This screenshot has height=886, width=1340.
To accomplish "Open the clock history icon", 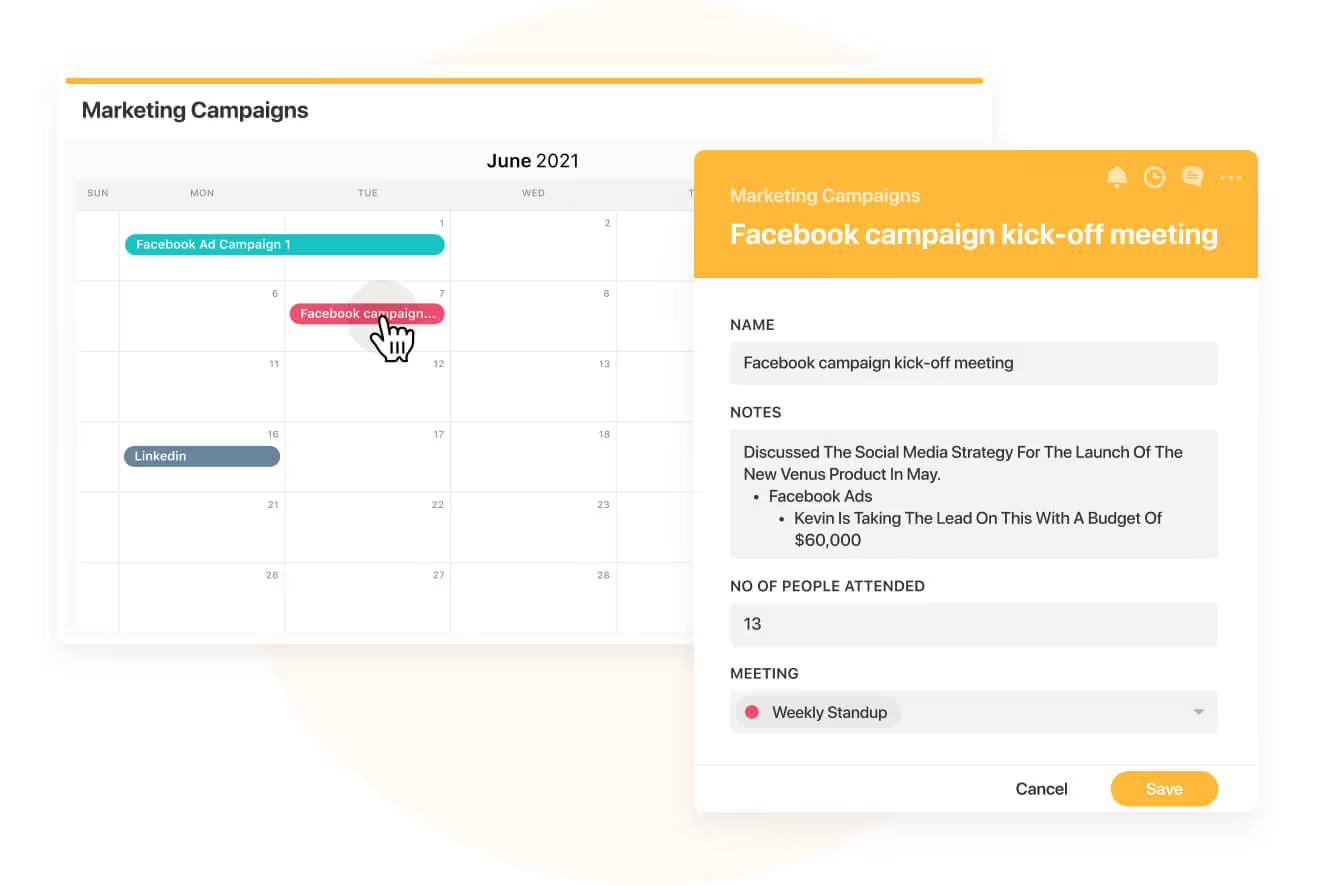I will pos(1155,177).
